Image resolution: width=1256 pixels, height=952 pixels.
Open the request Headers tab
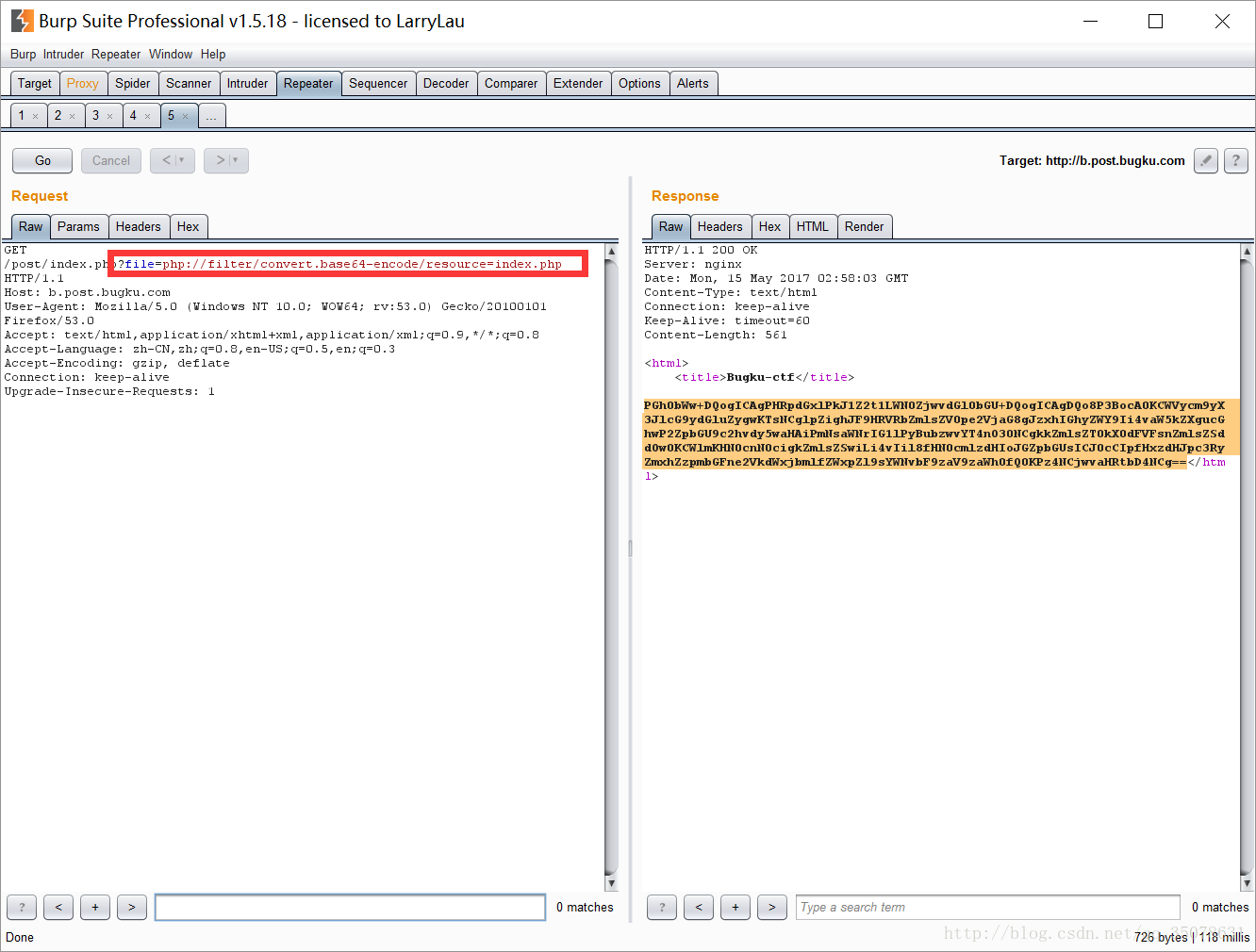[139, 226]
